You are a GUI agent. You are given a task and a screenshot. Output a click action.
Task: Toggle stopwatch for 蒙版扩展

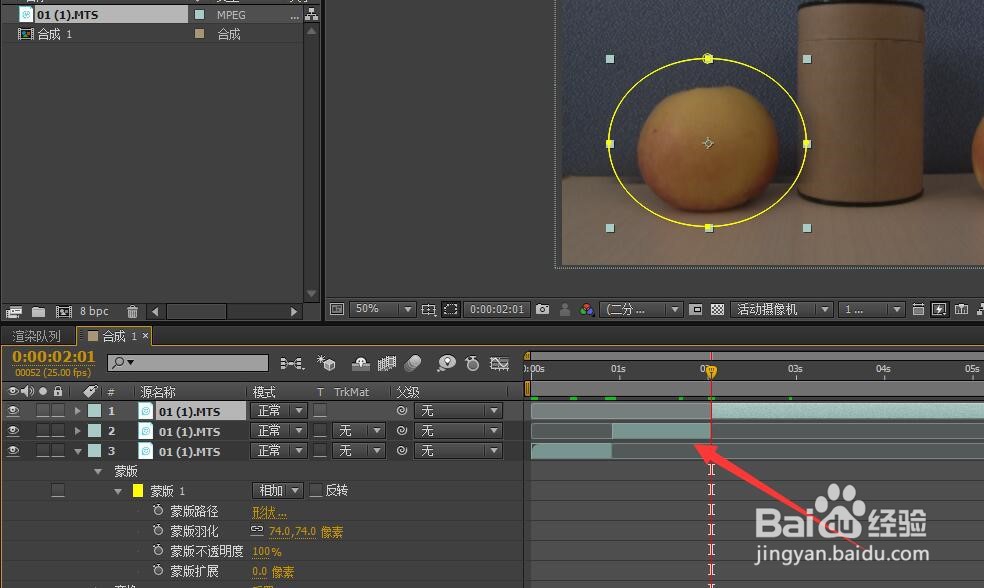click(158, 571)
